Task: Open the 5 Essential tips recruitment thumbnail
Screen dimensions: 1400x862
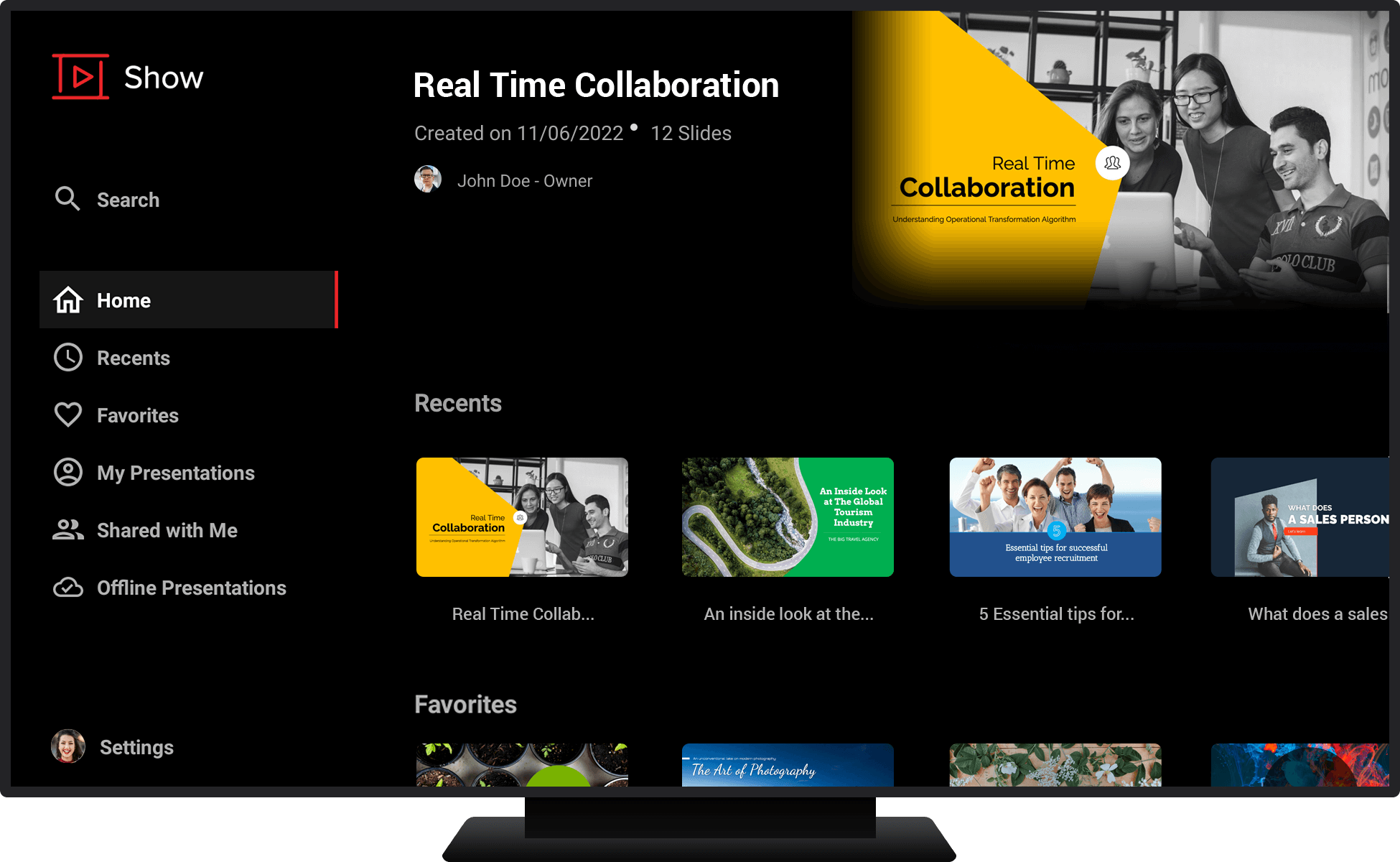Action: tap(1055, 517)
